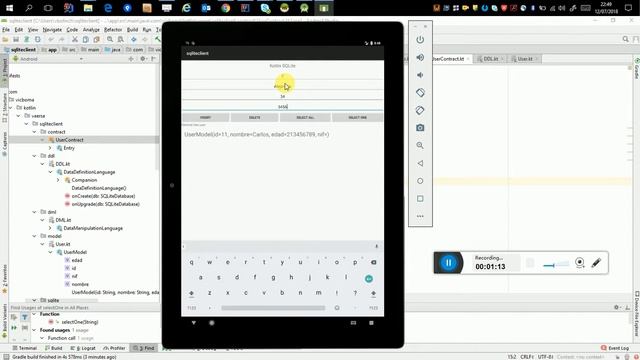Click the emulator back triangle icon
Image resolution: width=640 pixels, height=360 pixels.
coord(420,163)
